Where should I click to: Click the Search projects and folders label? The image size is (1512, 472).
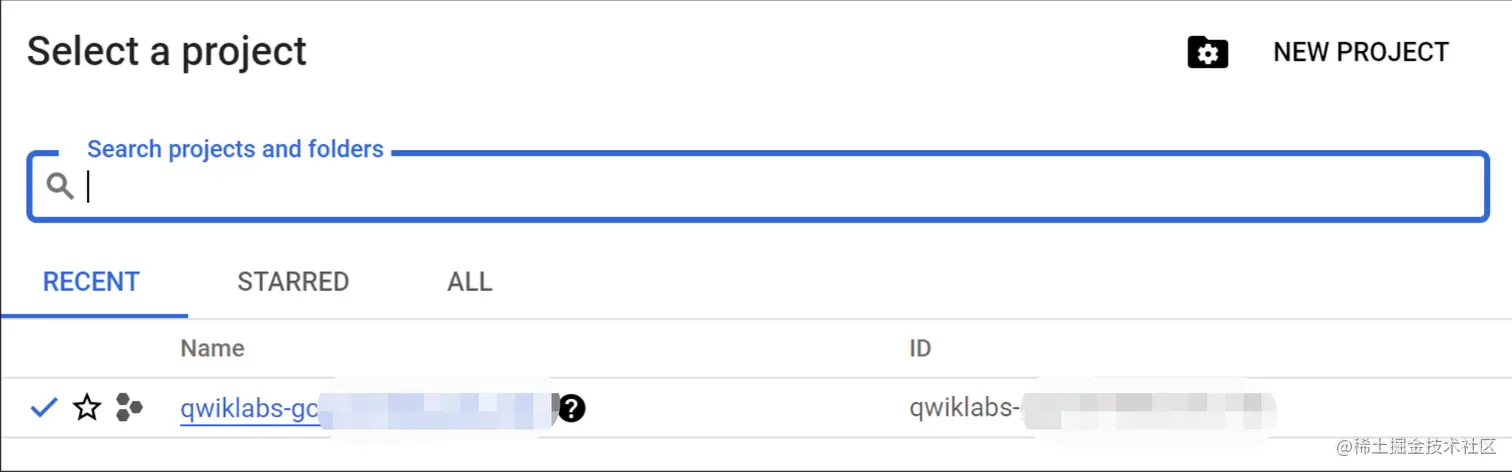pyautogui.click(x=235, y=149)
